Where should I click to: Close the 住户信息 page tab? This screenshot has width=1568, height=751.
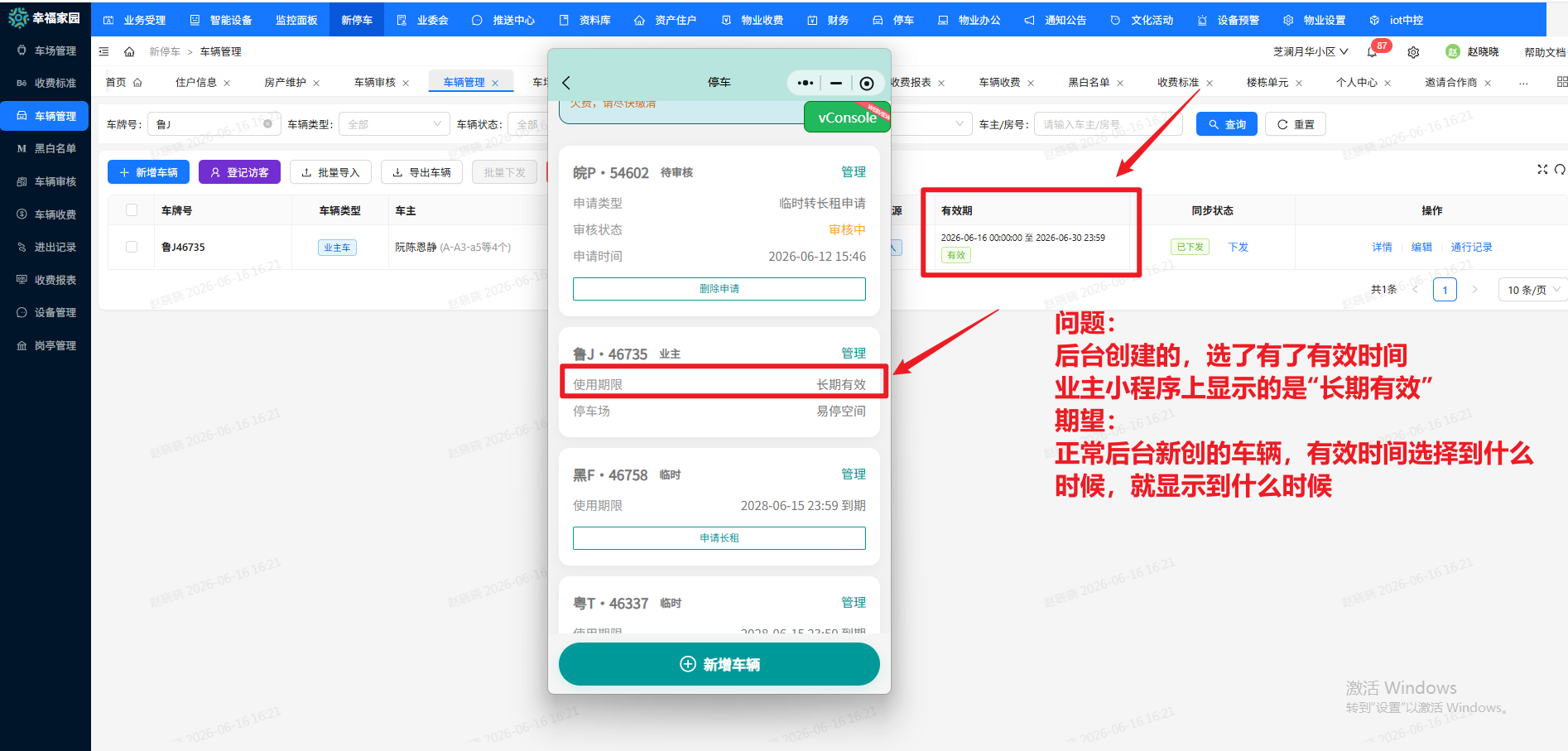point(227,83)
